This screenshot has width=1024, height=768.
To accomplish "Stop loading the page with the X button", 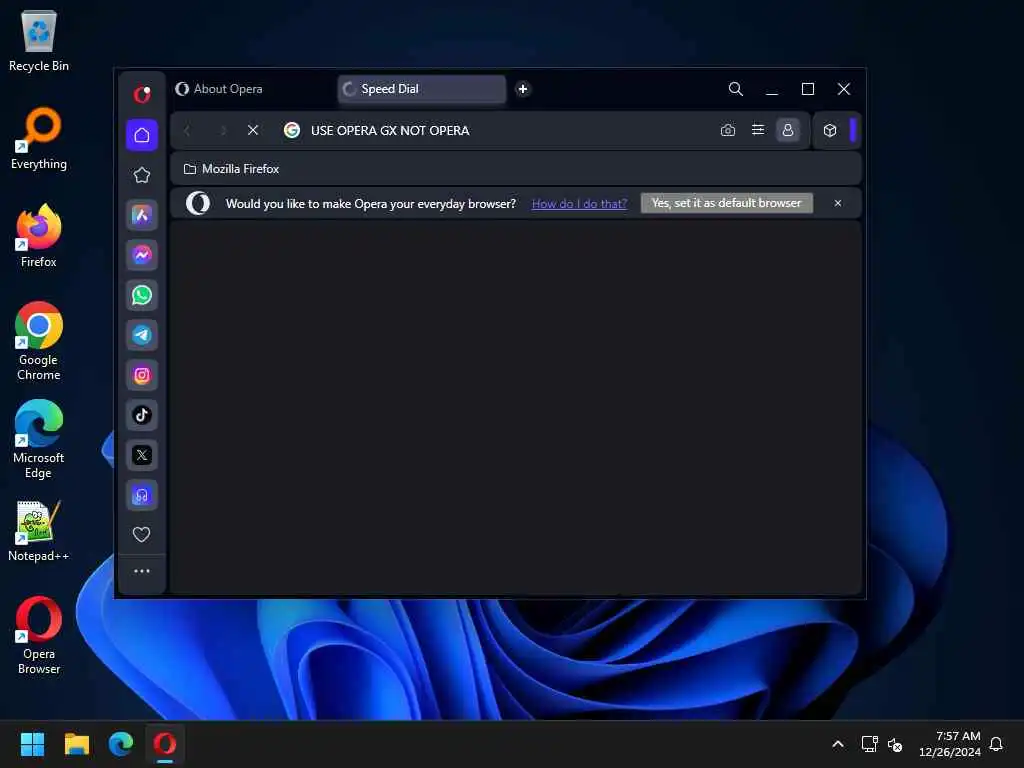I will pos(253,131).
